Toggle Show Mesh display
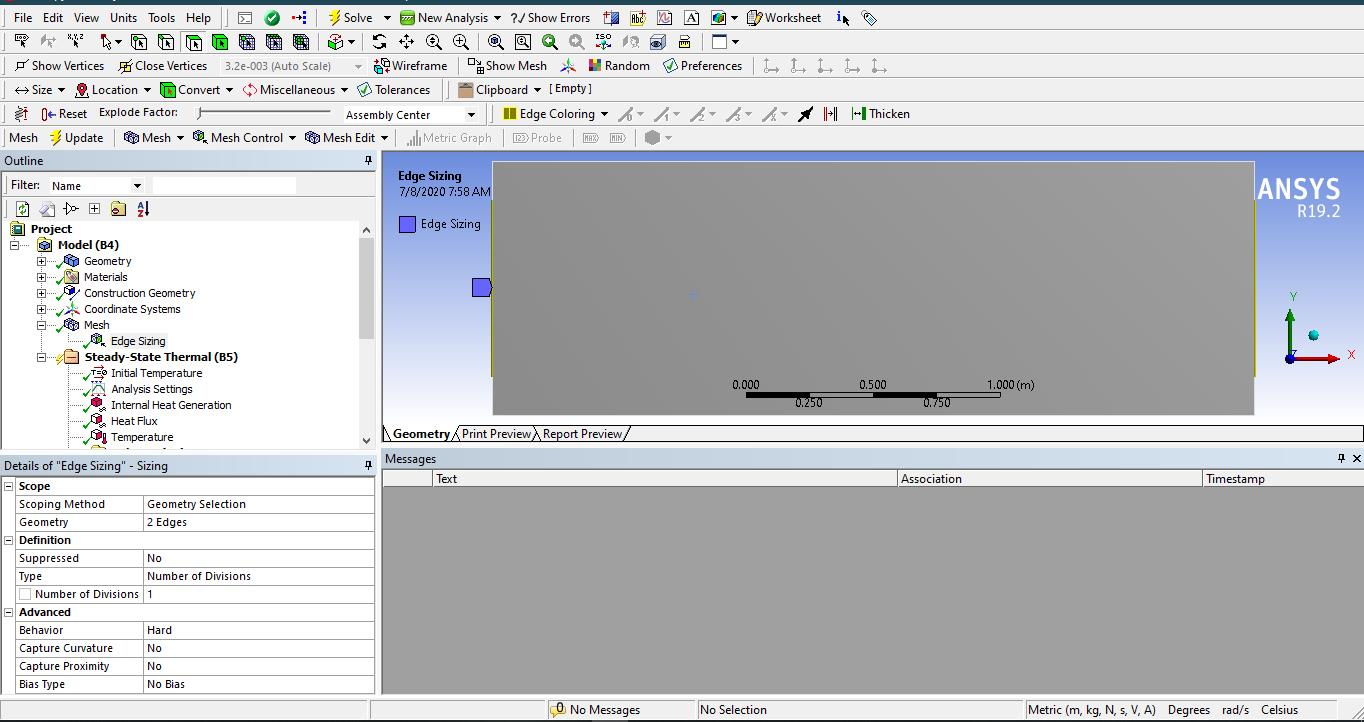Viewport: 1364px width, 722px height. pos(507,65)
